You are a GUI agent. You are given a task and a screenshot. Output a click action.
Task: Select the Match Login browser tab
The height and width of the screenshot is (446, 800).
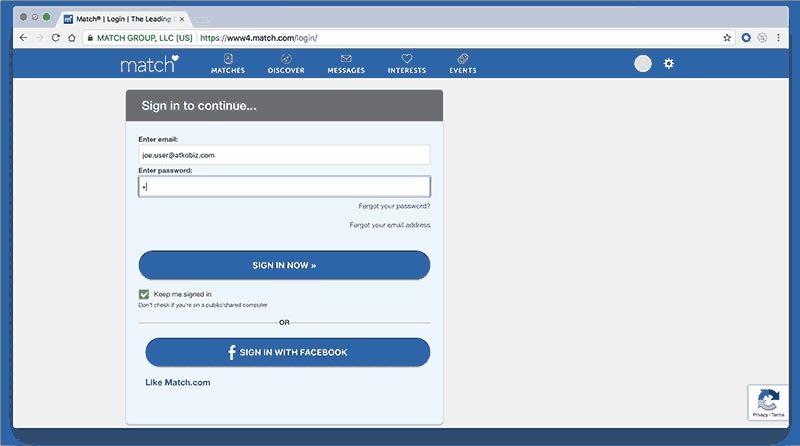[x=122, y=19]
